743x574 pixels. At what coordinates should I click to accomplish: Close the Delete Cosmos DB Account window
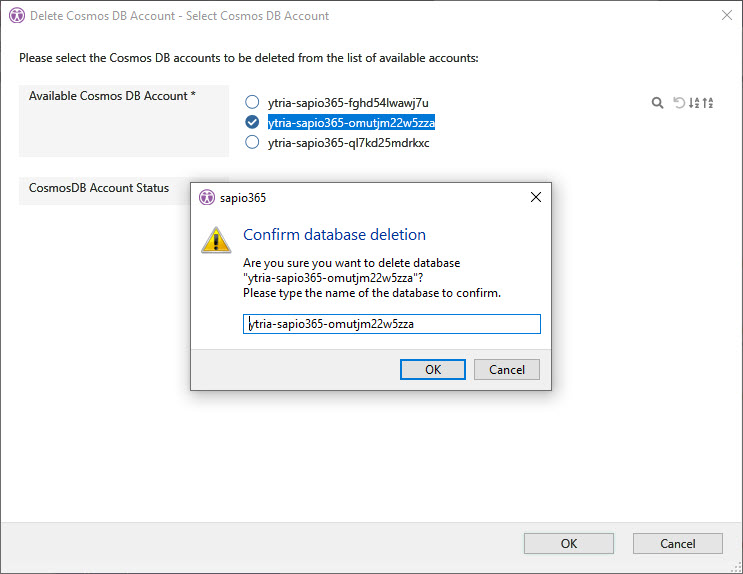click(x=725, y=16)
